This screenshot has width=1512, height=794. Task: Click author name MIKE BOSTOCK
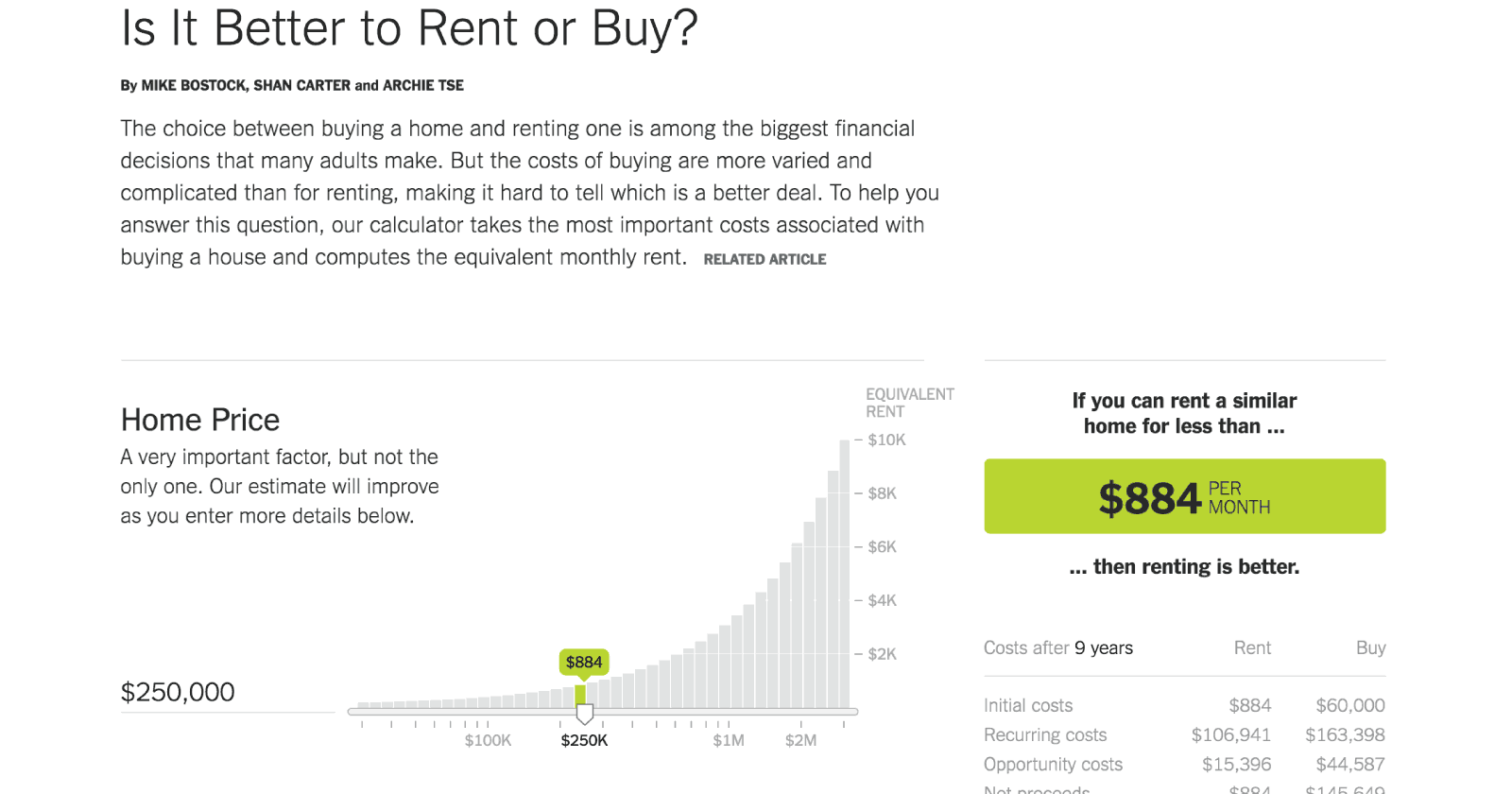tap(194, 85)
